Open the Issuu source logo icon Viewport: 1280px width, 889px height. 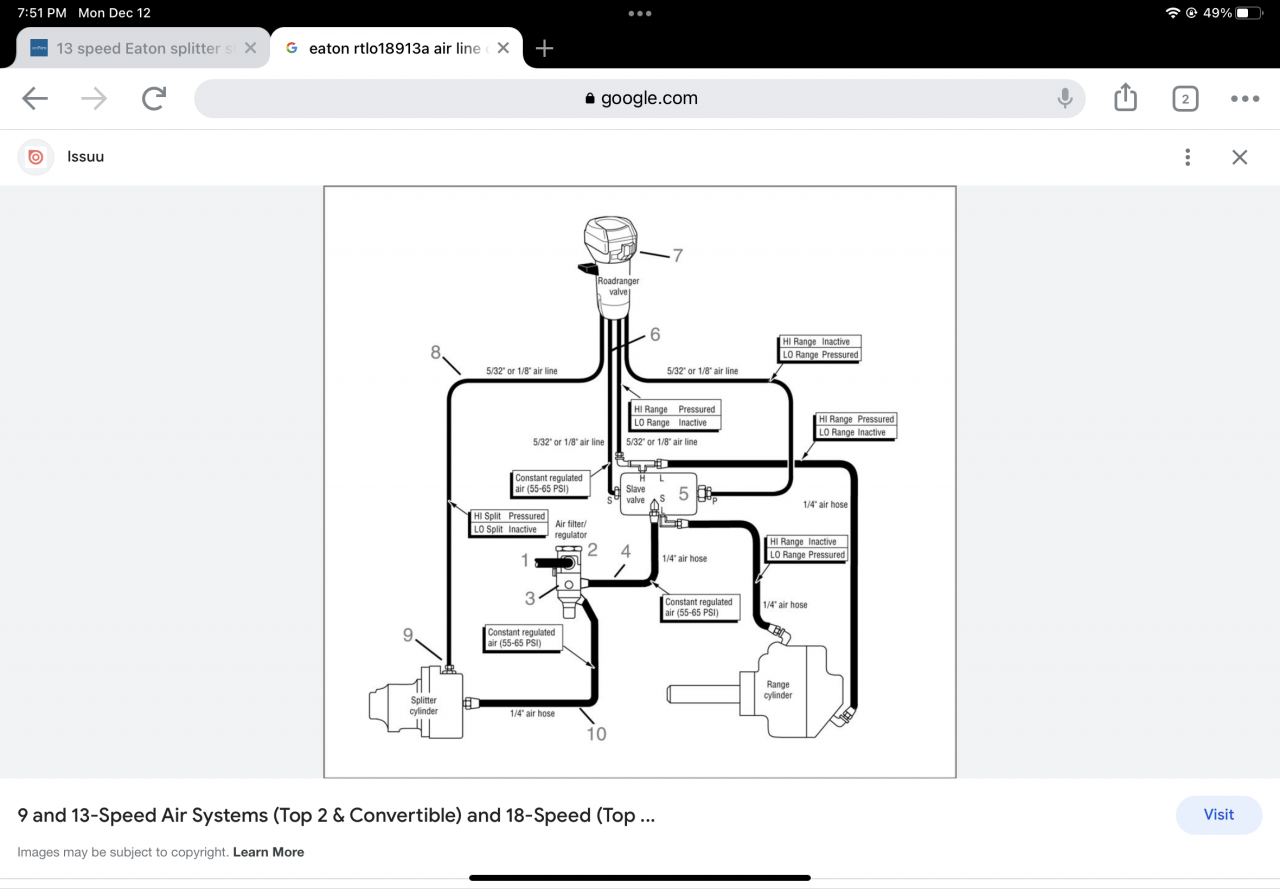(36, 157)
